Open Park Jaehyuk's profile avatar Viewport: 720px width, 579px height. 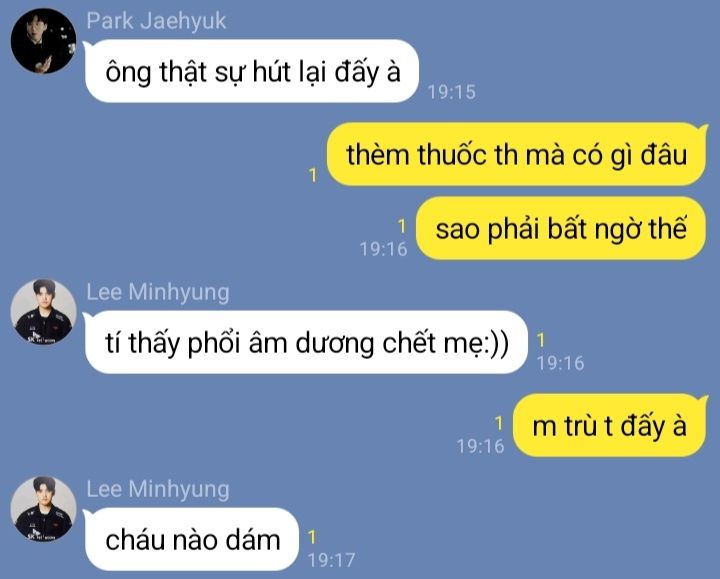(44, 41)
